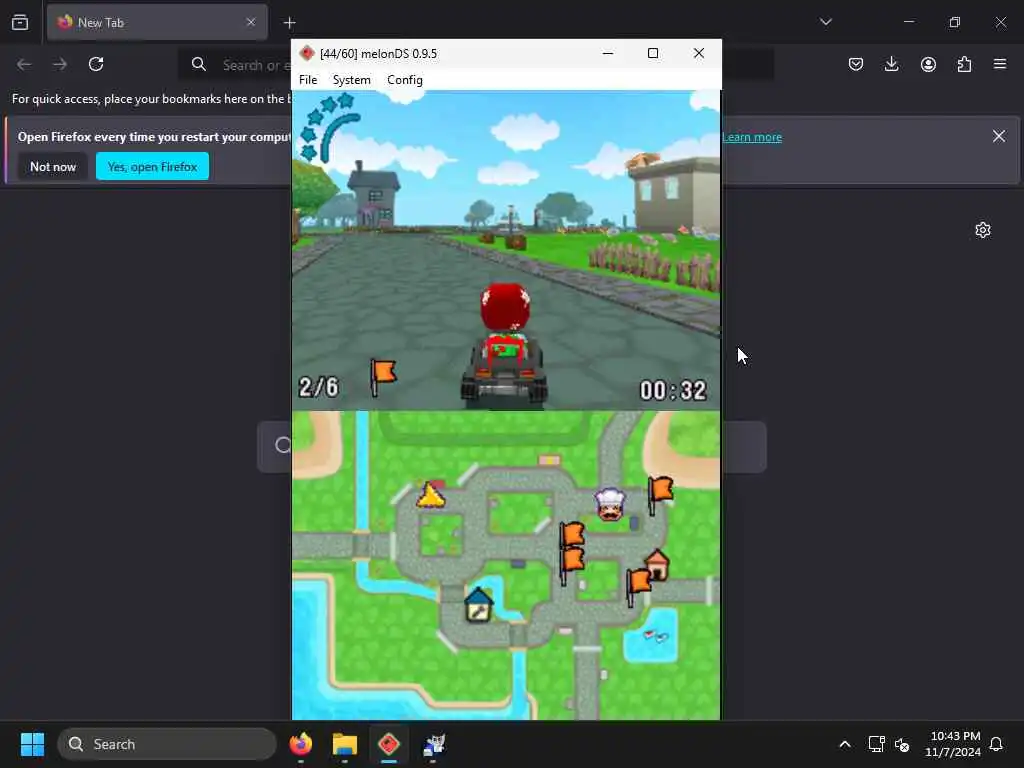Open the Save to Pocket icon
The width and height of the screenshot is (1024, 768).
[856, 64]
